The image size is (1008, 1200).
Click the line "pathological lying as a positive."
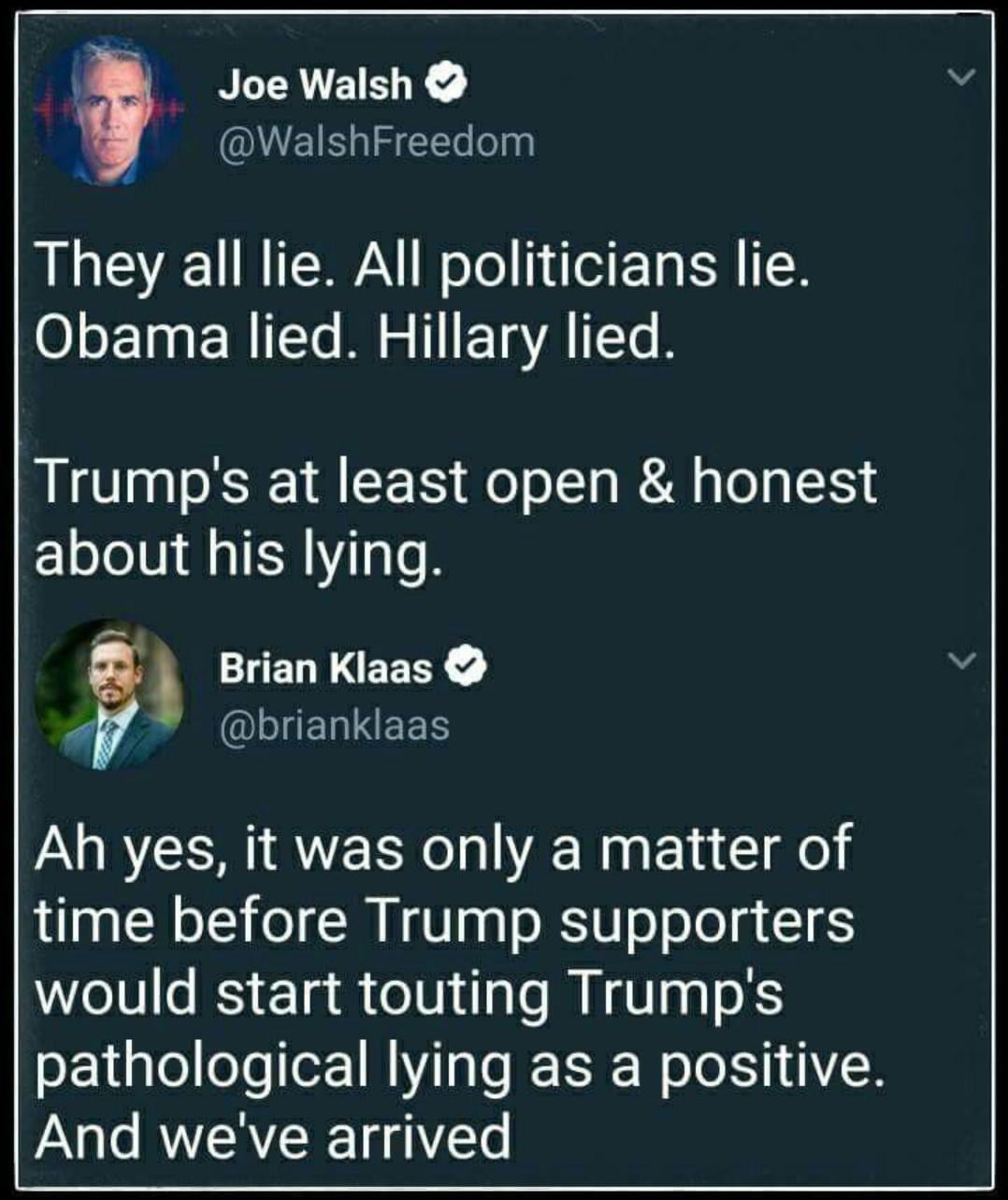pyautogui.click(x=458, y=1063)
